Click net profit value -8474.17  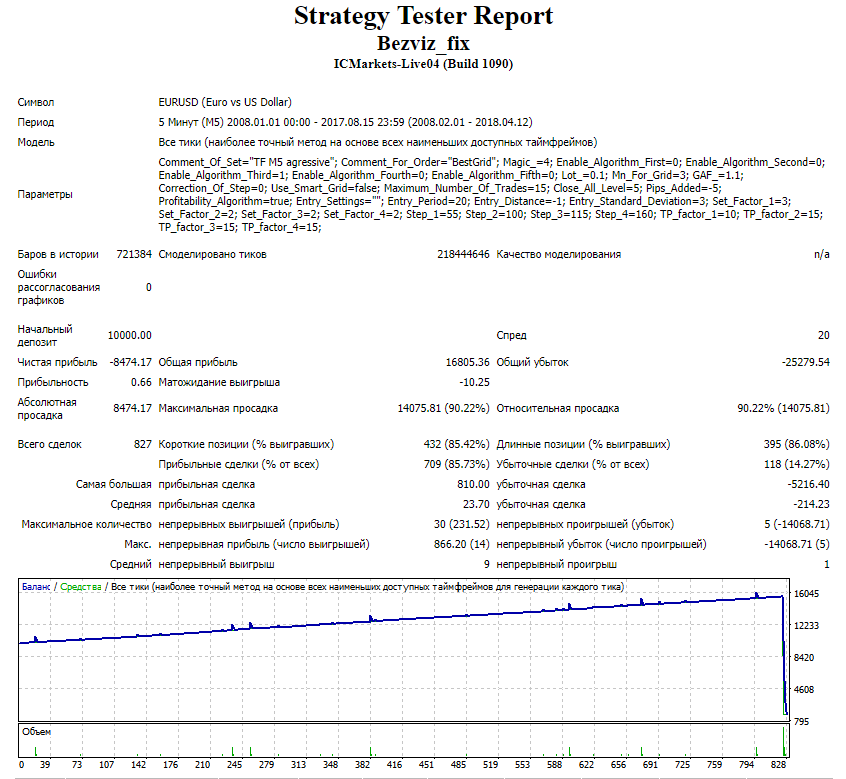coord(130,363)
